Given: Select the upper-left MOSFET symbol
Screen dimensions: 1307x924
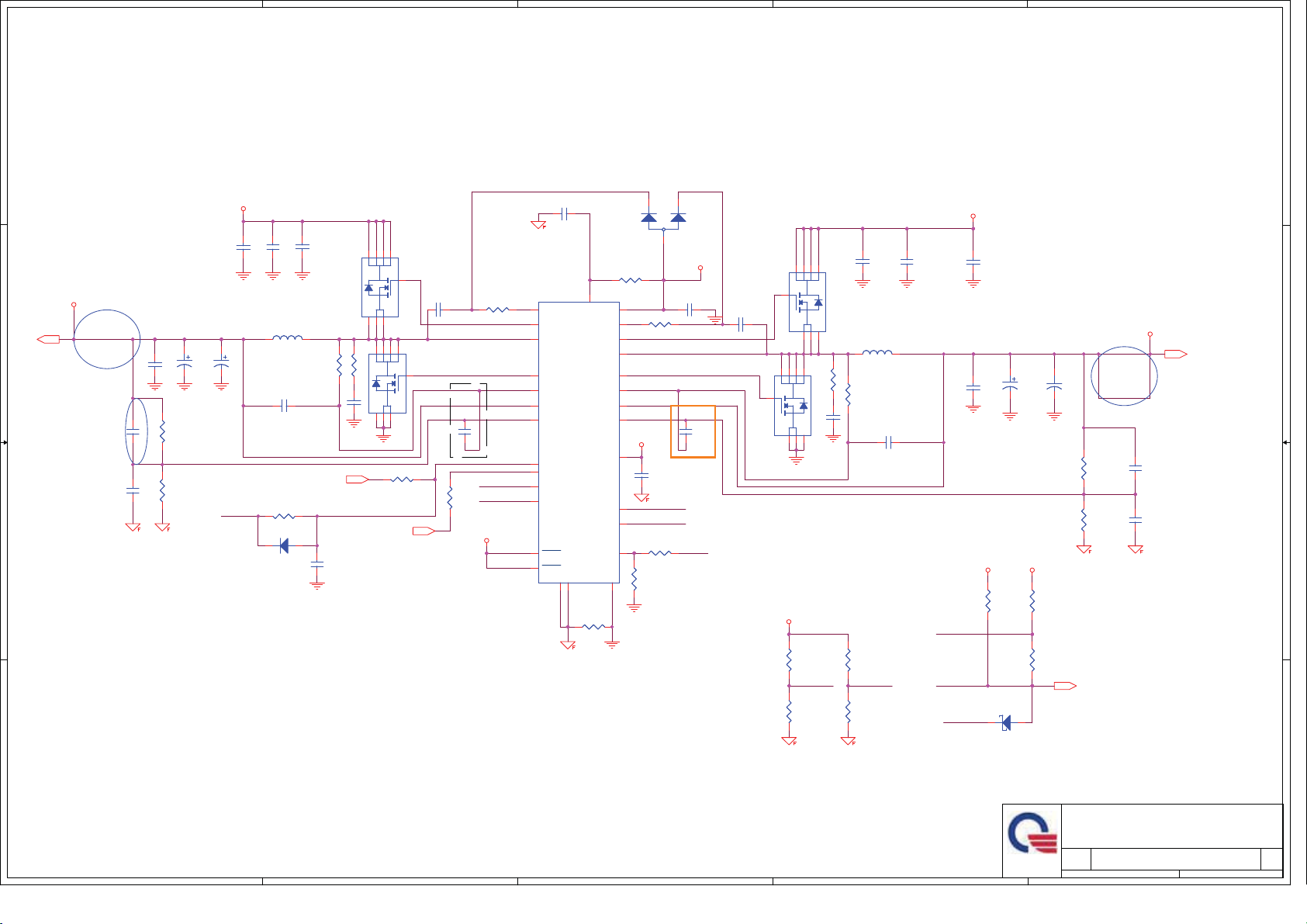Looking at the screenshot, I should pos(380,287).
